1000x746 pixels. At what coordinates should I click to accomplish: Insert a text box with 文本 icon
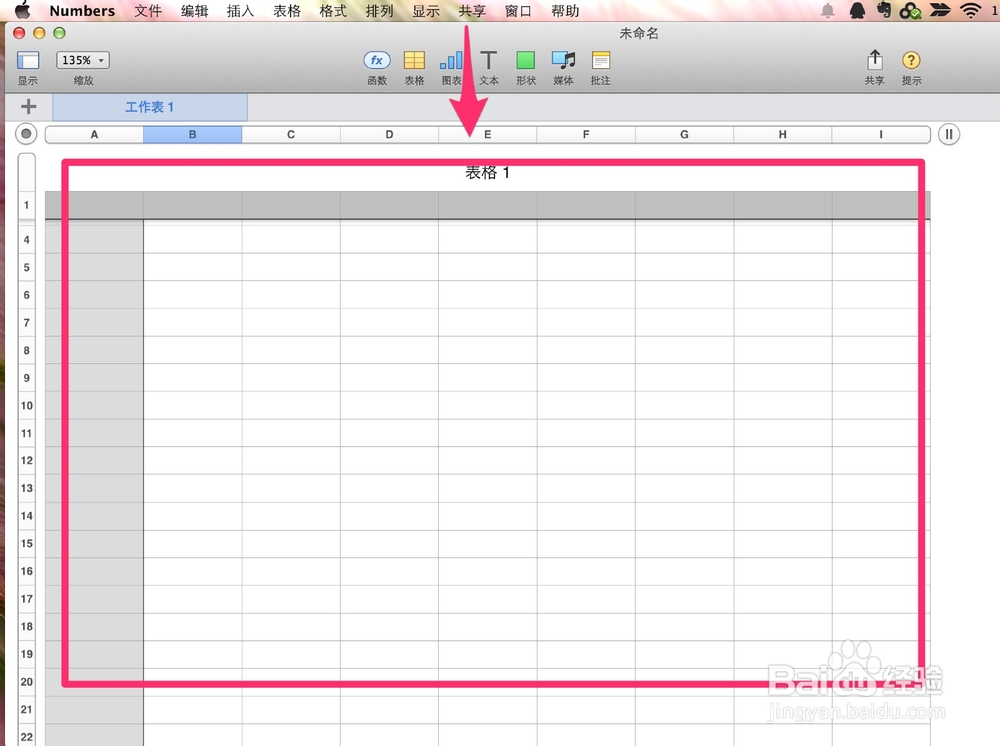pyautogui.click(x=489, y=61)
